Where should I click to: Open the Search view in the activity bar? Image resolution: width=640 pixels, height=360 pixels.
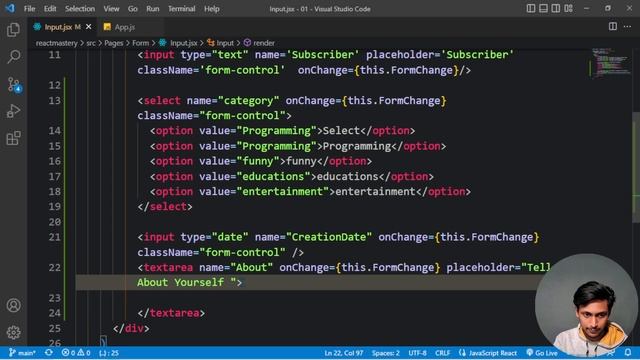click(x=13, y=56)
